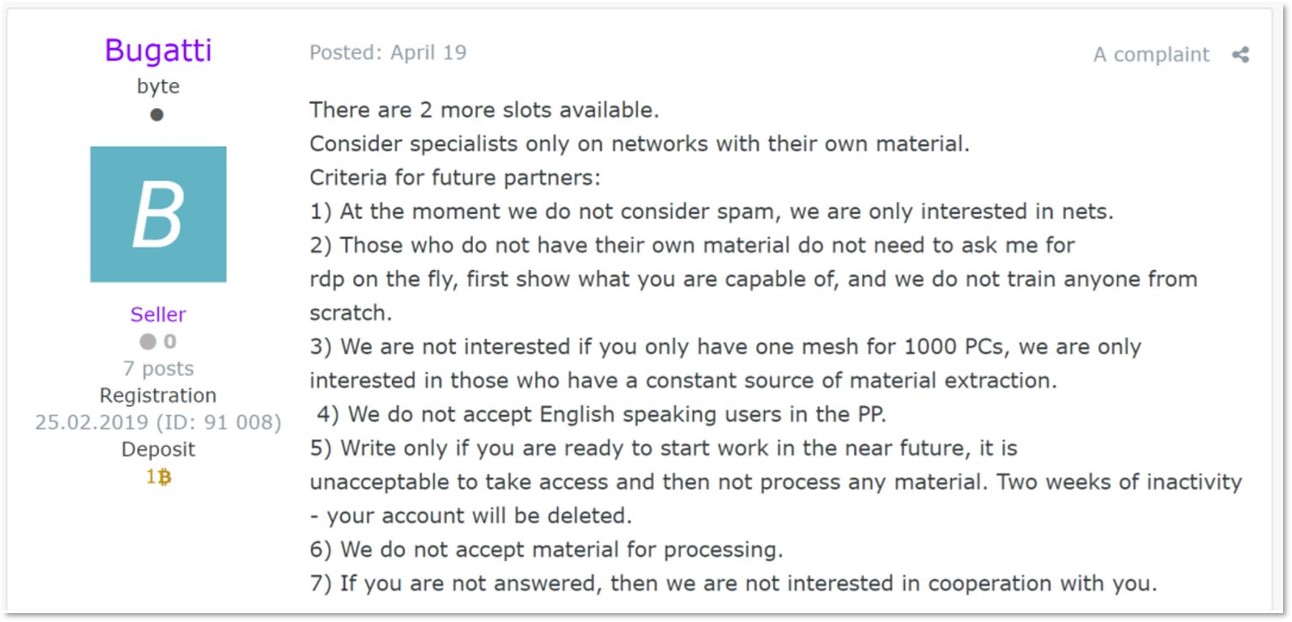This screenshot has width=1292, height=622.
Task: Click criterion 7 about not being answered
Action: pos(733,583)
